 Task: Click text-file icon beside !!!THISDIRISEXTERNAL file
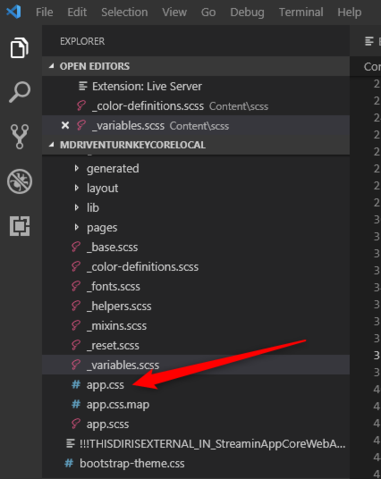click(70, 444)
